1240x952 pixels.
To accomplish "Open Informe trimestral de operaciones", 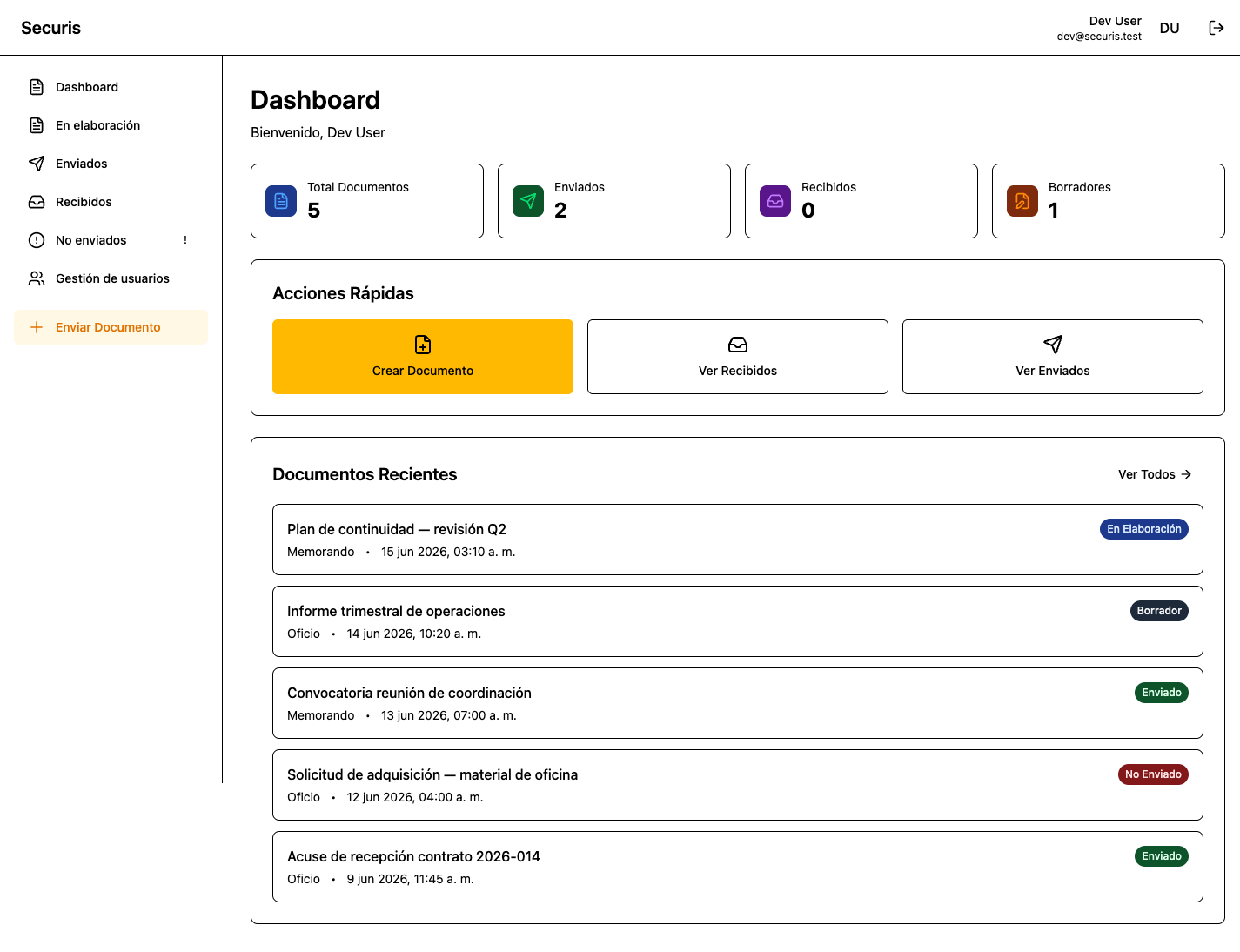I will coord(738,621).
